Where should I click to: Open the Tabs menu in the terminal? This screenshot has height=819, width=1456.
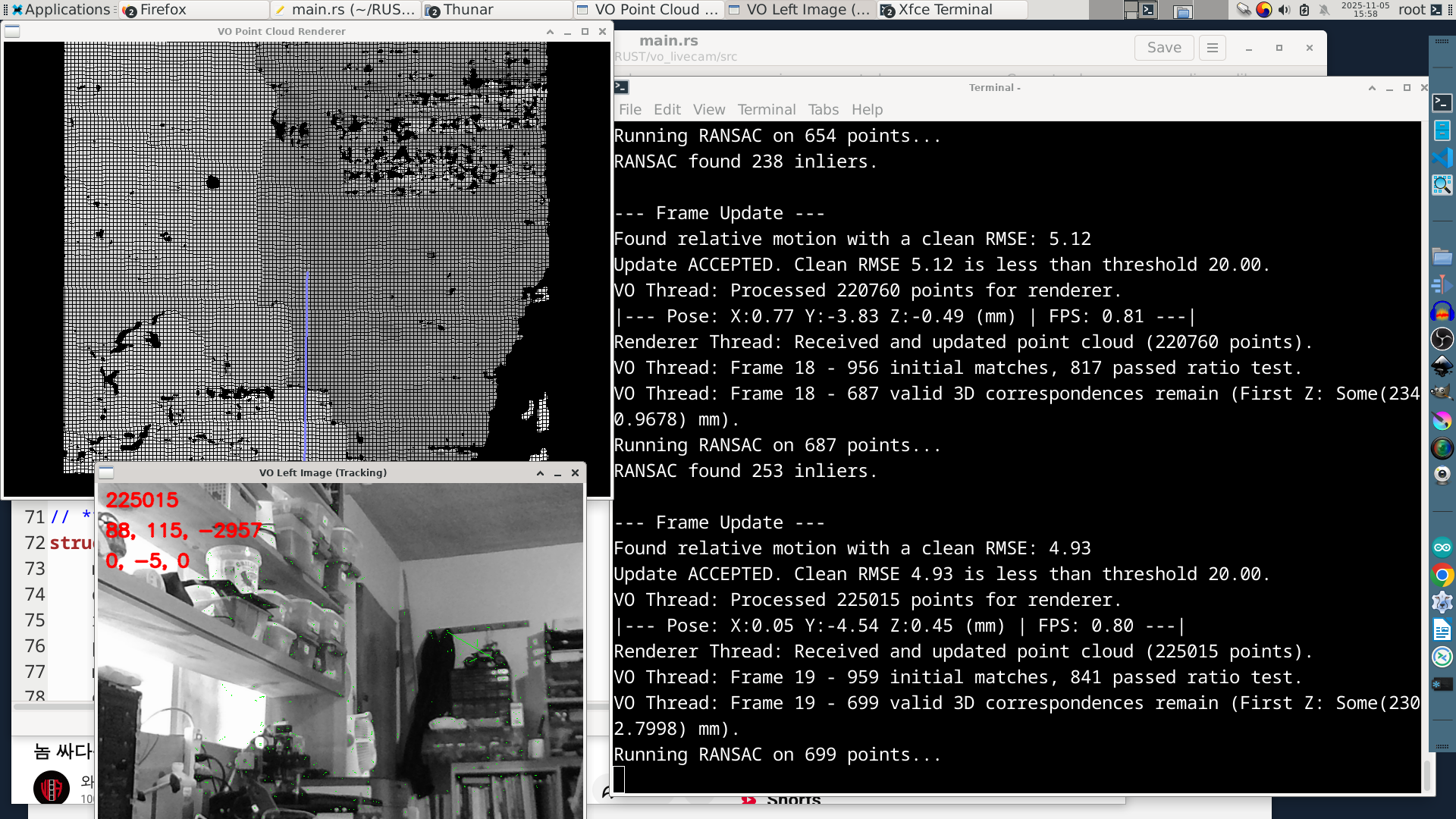(x=823, y=109)
